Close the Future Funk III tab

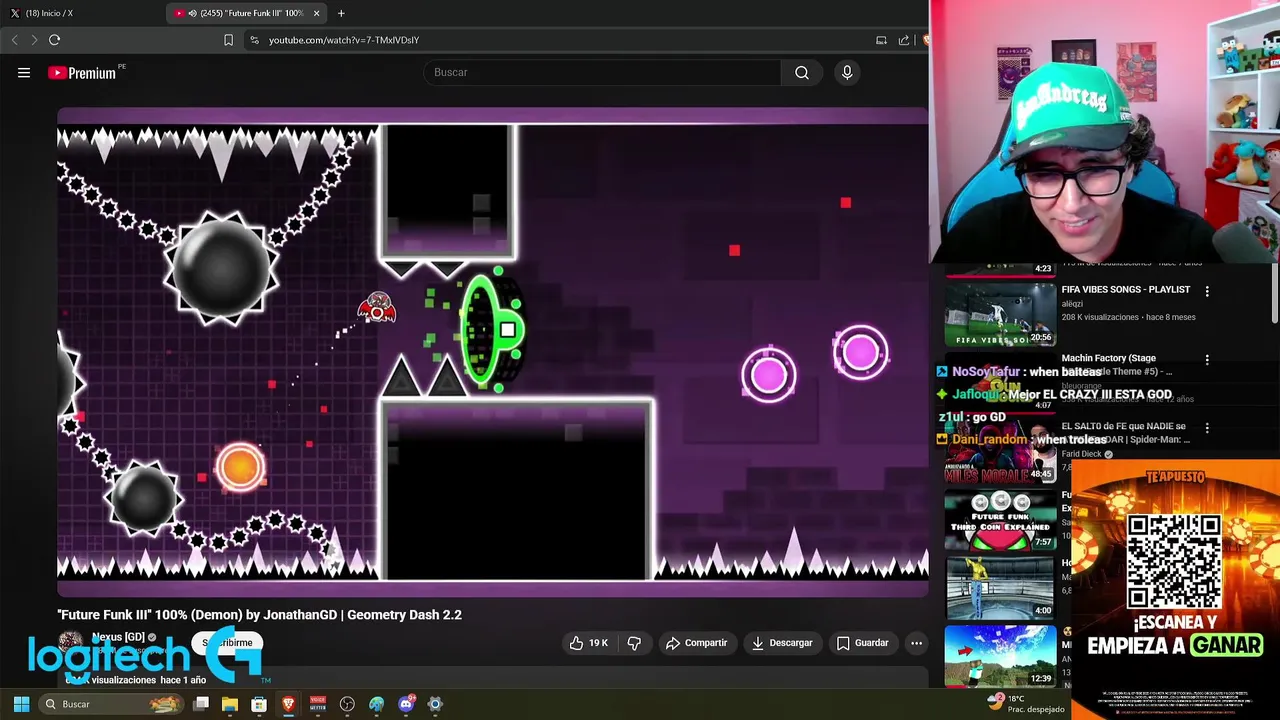[x=317, y=13]
